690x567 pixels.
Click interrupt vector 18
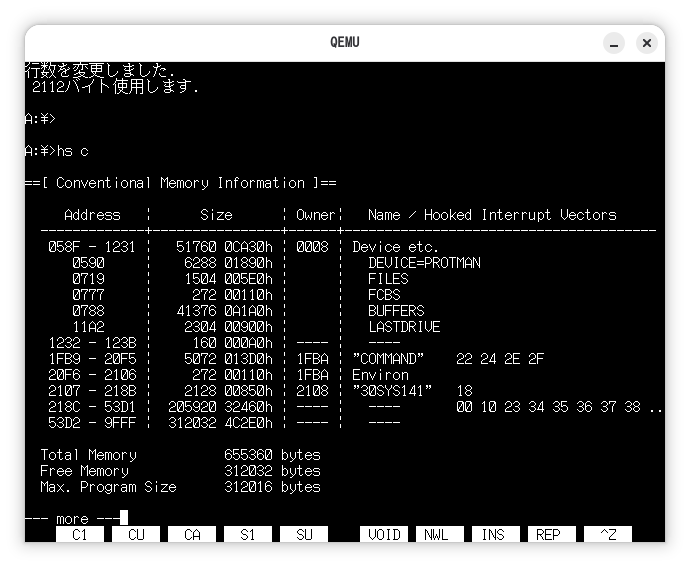[464, 390]
